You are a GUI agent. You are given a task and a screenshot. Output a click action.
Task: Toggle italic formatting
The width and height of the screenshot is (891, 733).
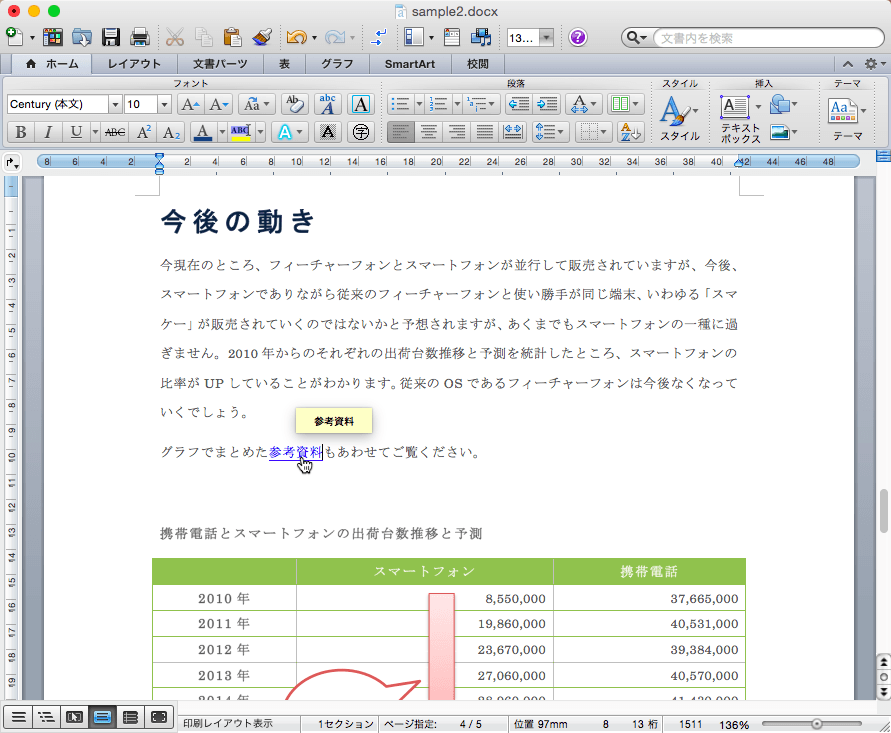48,132
